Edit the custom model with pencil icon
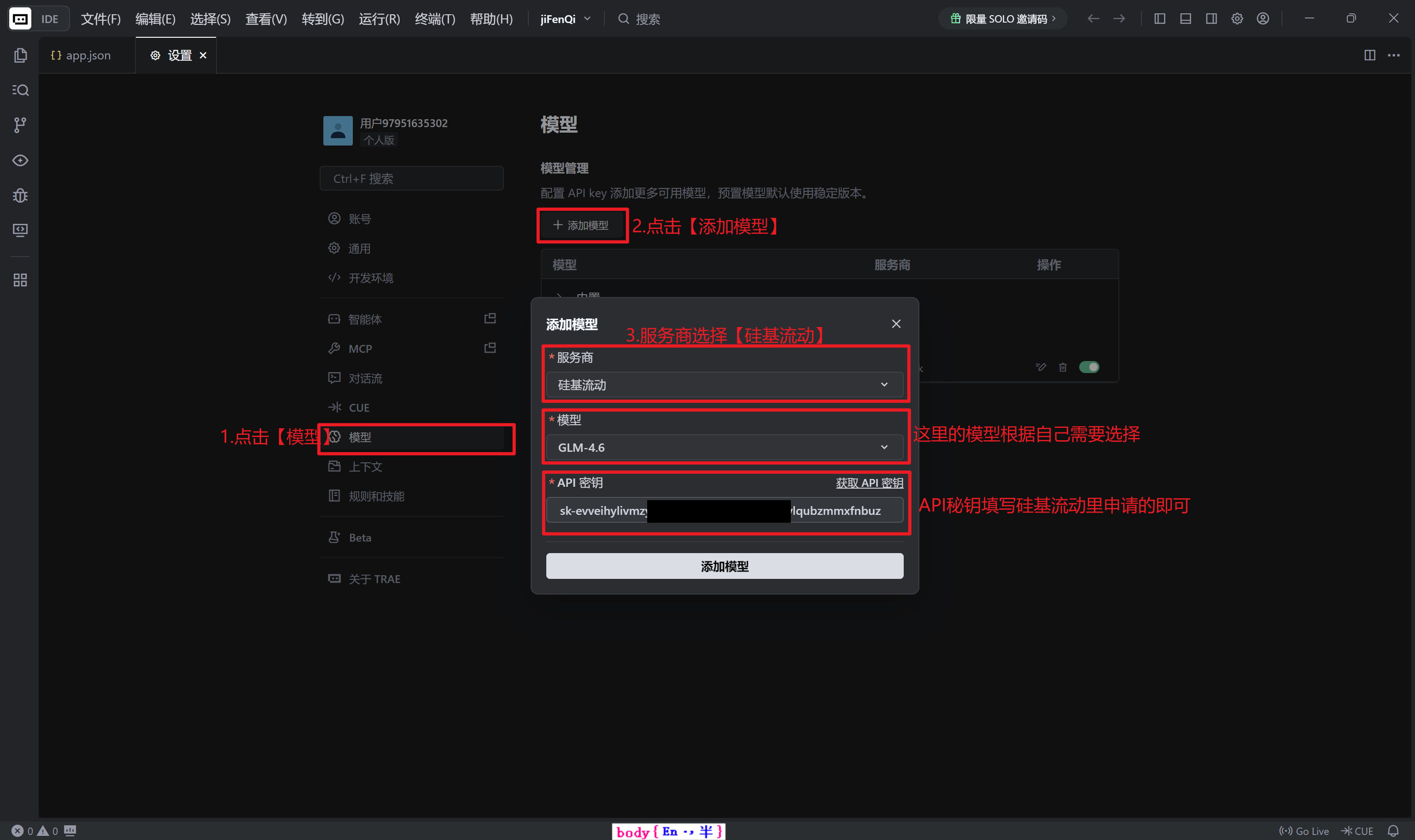The width and height of the screenshot is (1415, 840). (x=1041, y=367)
